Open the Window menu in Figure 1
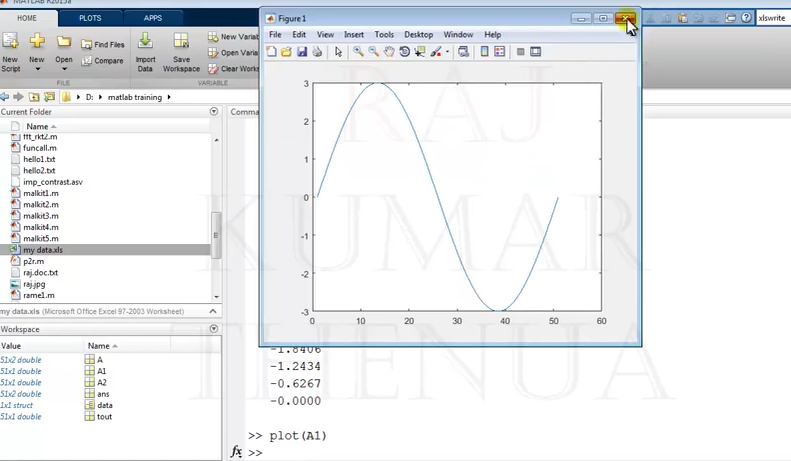791x461 pixels. coord(458,34)
